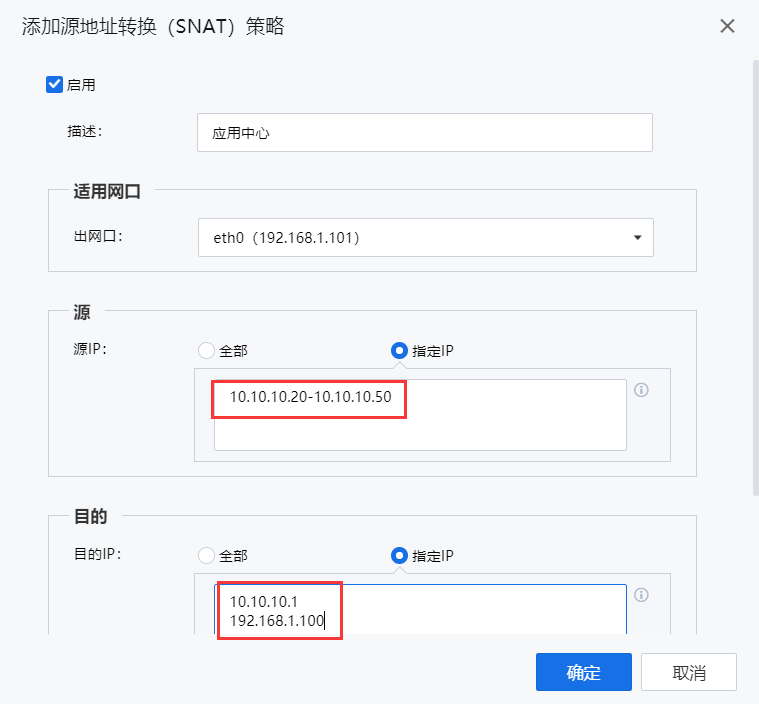The image size is (759, 704).
Task: Select 指定IP radio for 源IP
Action: click(x=400, y=350)
